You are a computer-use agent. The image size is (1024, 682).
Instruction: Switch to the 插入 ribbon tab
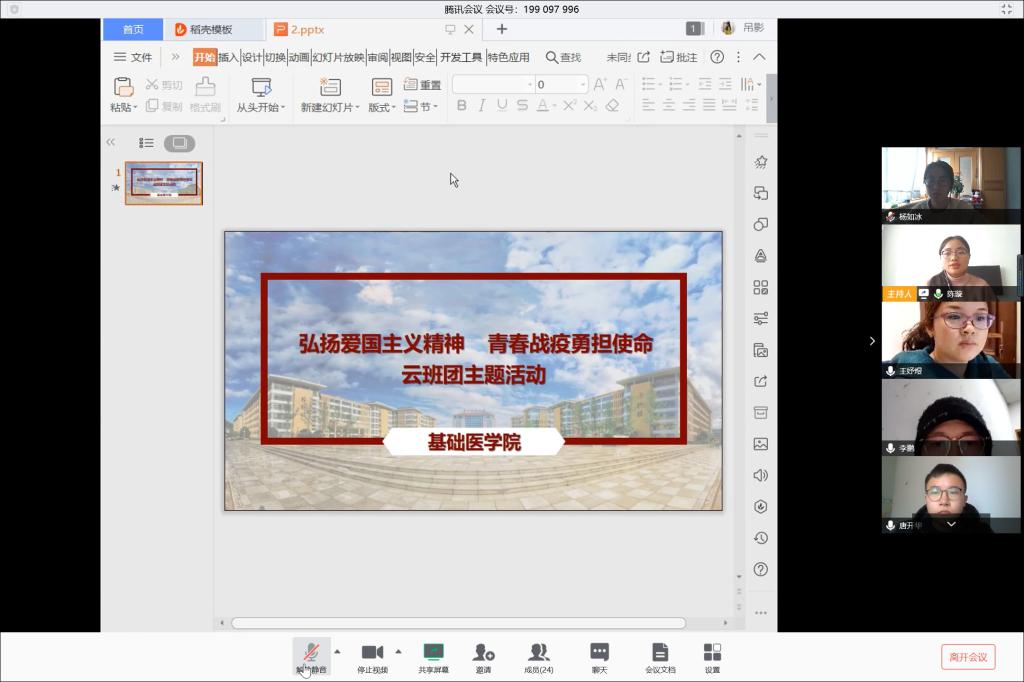[x=228, y=57]
